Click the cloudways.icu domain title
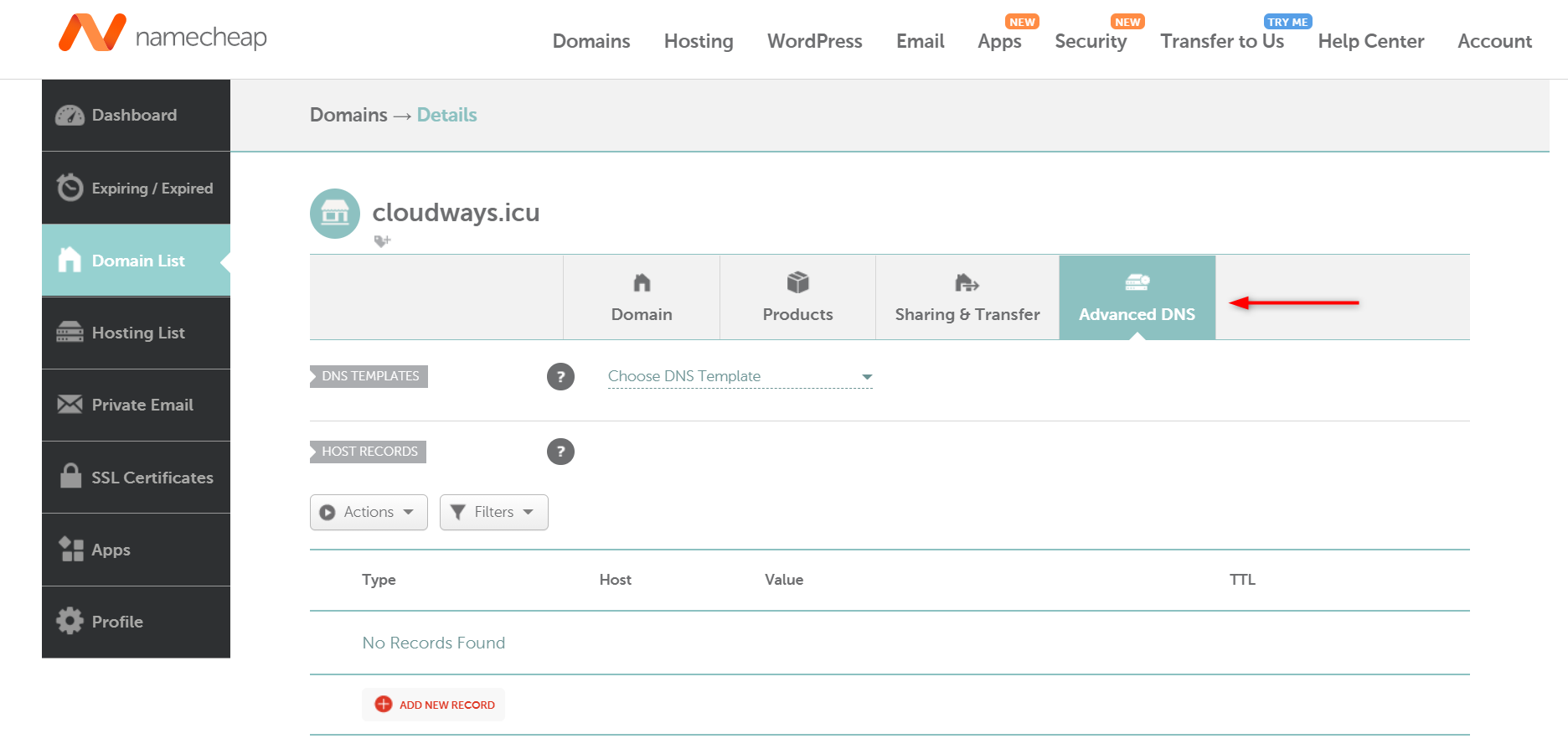This screenshot has height=749, width=1568. (456, 213)
